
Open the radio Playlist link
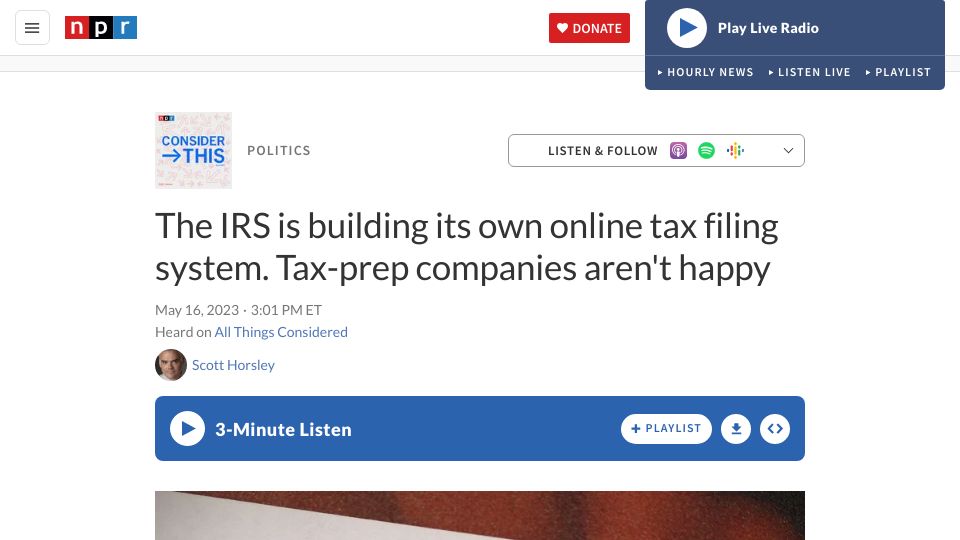[x=898, y=72]
